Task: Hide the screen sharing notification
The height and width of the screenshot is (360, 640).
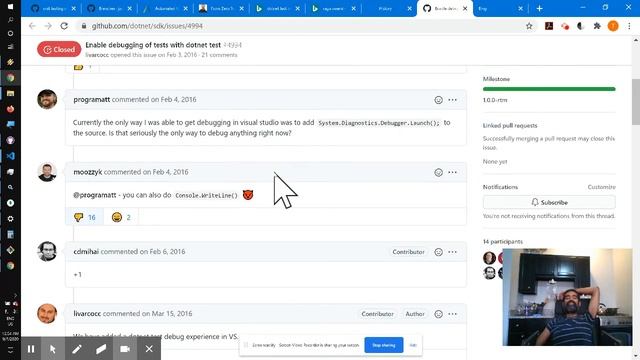Action: (413, 345)
